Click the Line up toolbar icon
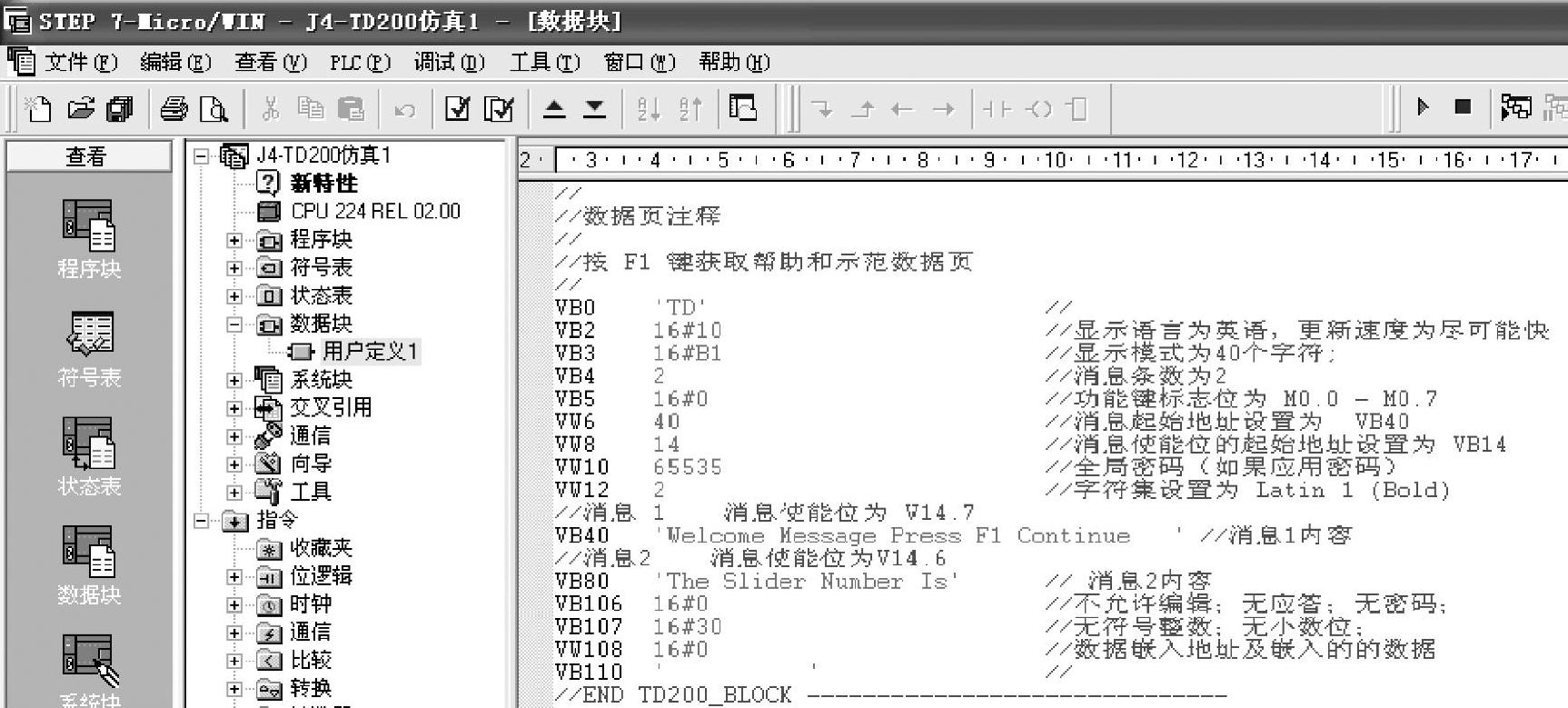Image resolution: width=1568 pixels, height=708 pixels. [x=862, y=110]
